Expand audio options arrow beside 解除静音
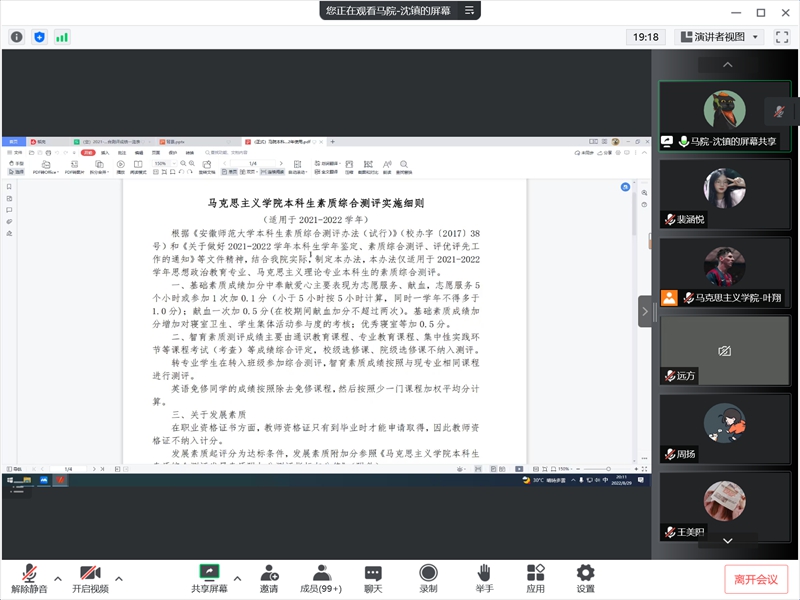 tap(58, 578)
